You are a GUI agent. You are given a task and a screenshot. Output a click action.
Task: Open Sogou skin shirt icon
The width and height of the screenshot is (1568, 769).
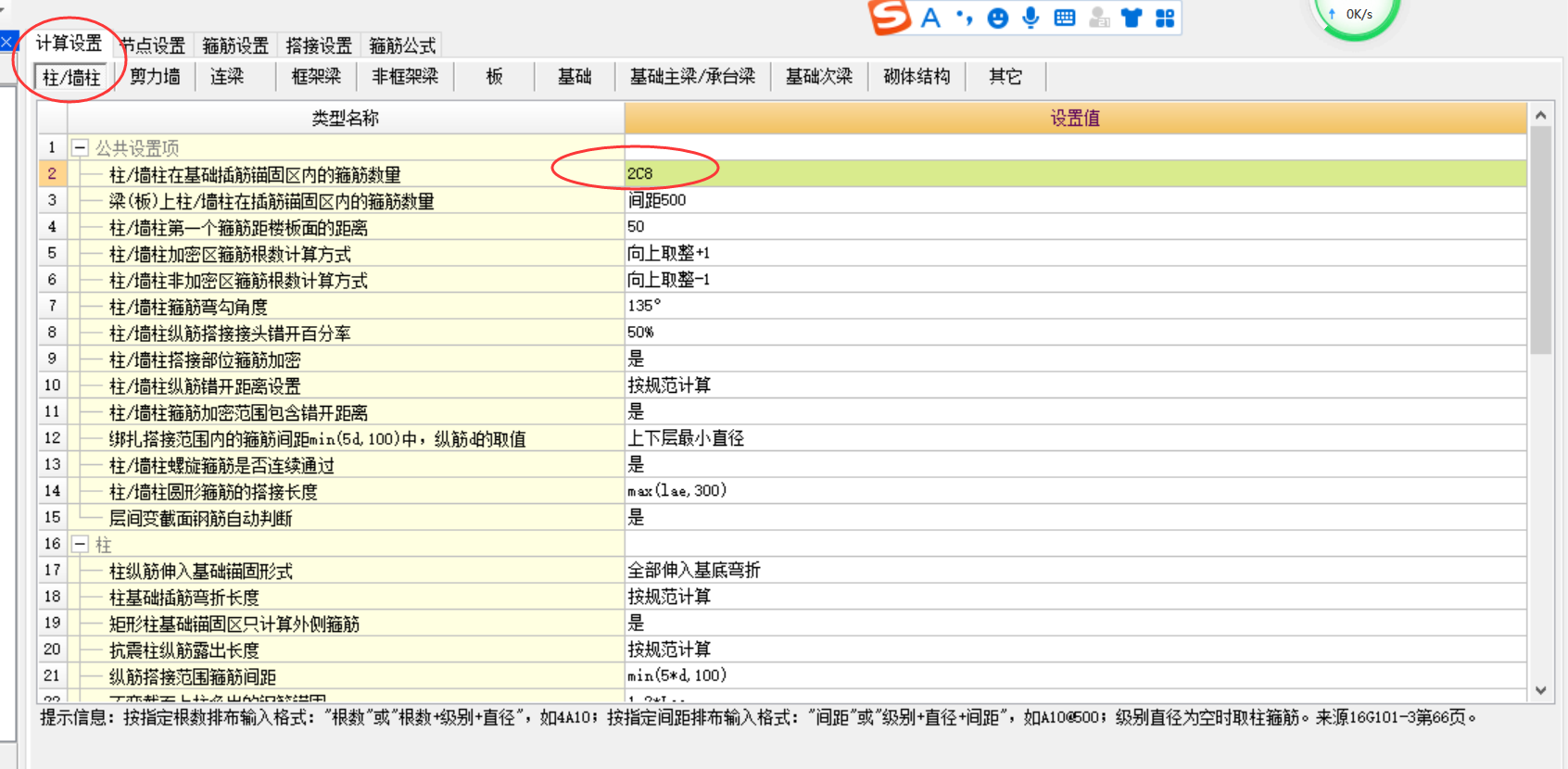1132,18
